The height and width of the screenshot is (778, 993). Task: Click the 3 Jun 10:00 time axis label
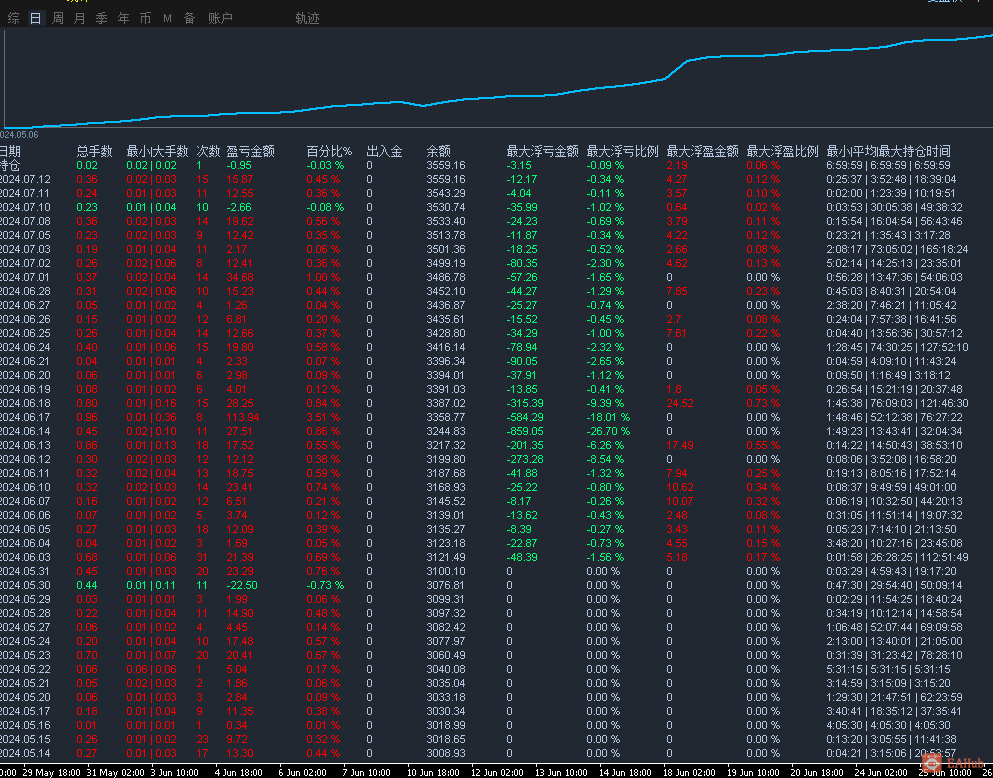(174, 772)
